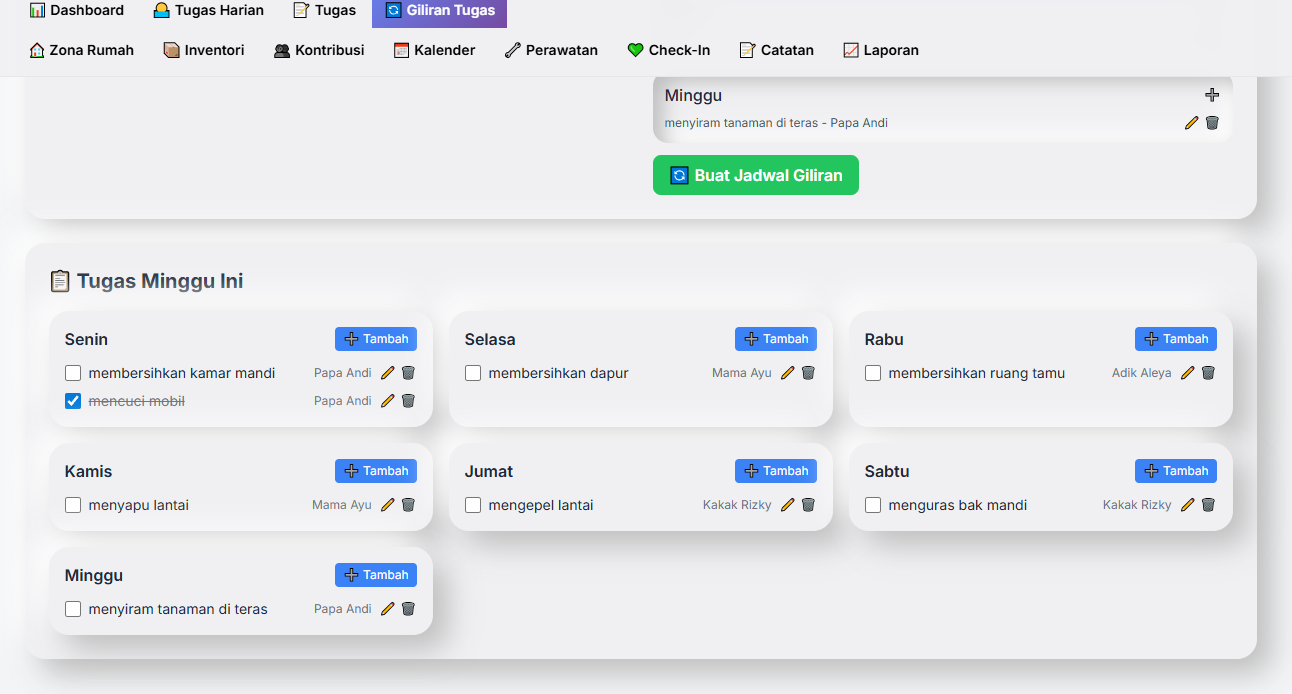Open the Laporan tab
The width and height of the screenshot is (1292, 694).
881,50
